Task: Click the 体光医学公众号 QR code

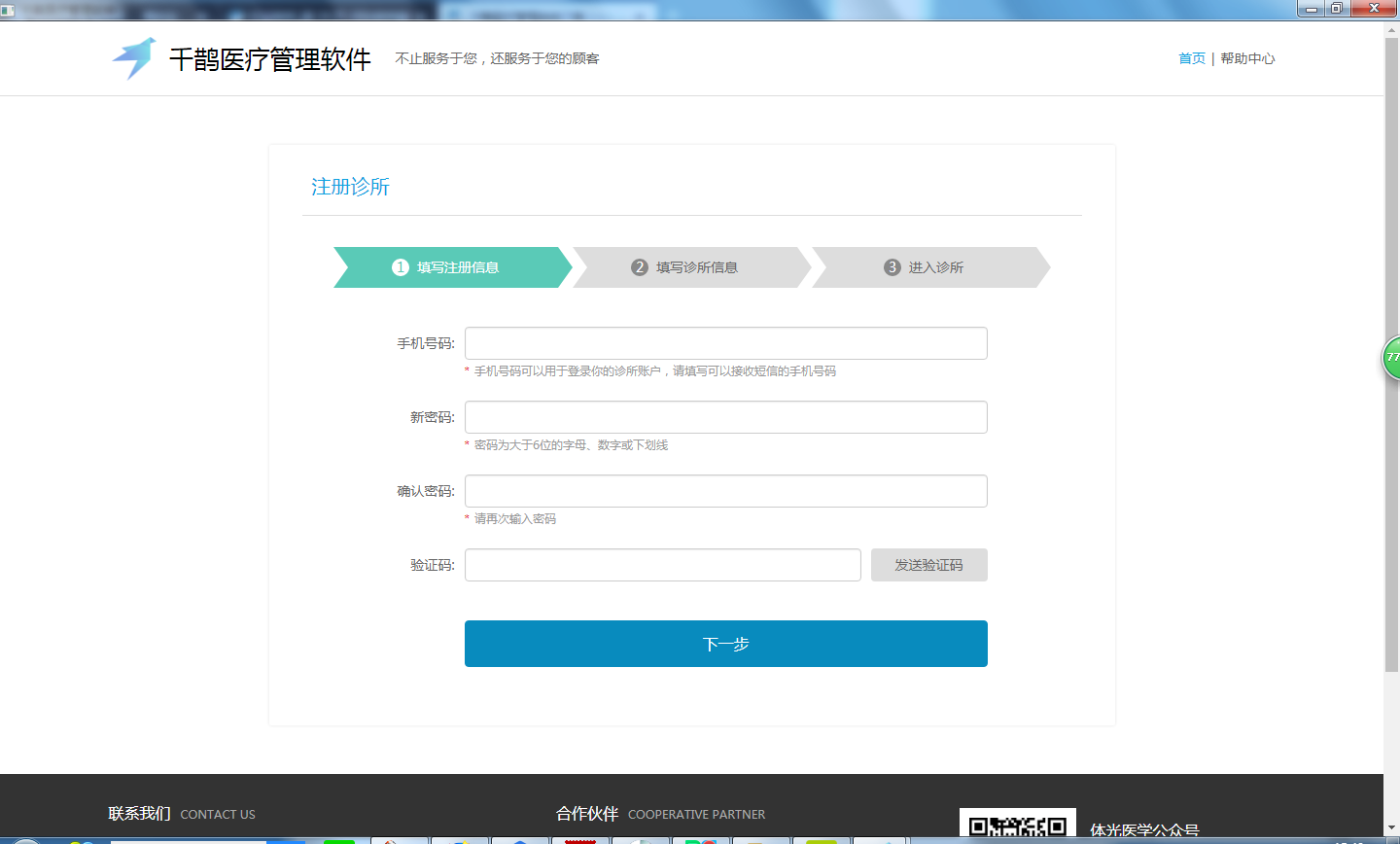Action: pyautogui.click(x=1017, y=822)
